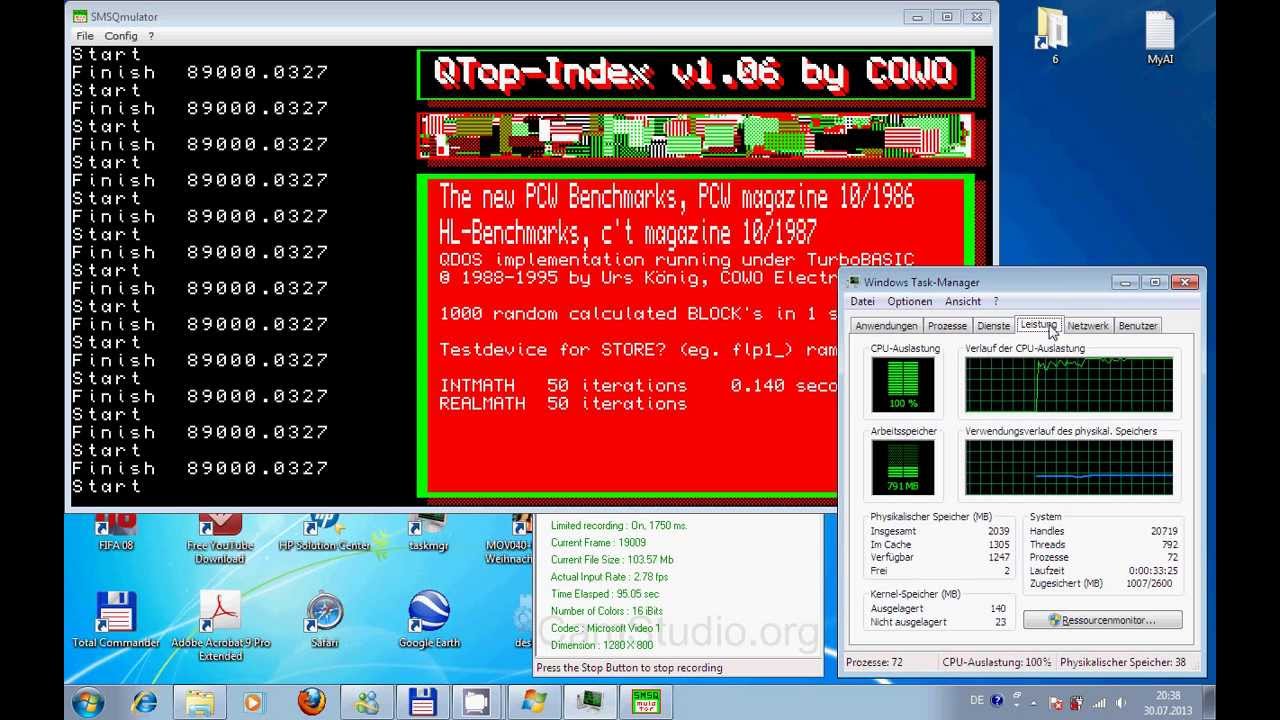Image resolution: width=1280 pixels, height=720 pixels.
Task: Click 'Current Frame : 19009' text
Action: click(598, 543)
